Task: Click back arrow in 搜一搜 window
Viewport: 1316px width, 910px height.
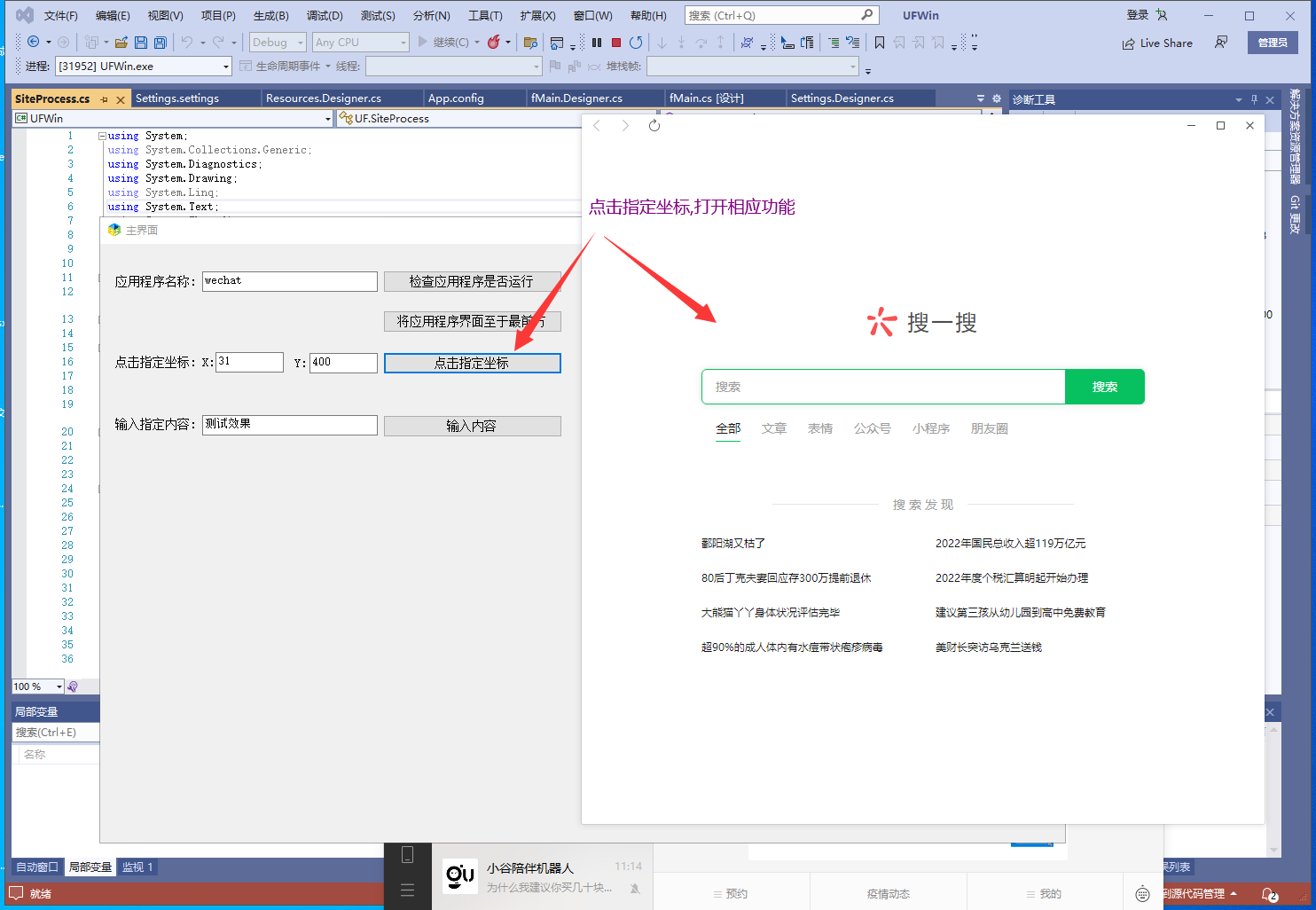Action: (597, 126)
